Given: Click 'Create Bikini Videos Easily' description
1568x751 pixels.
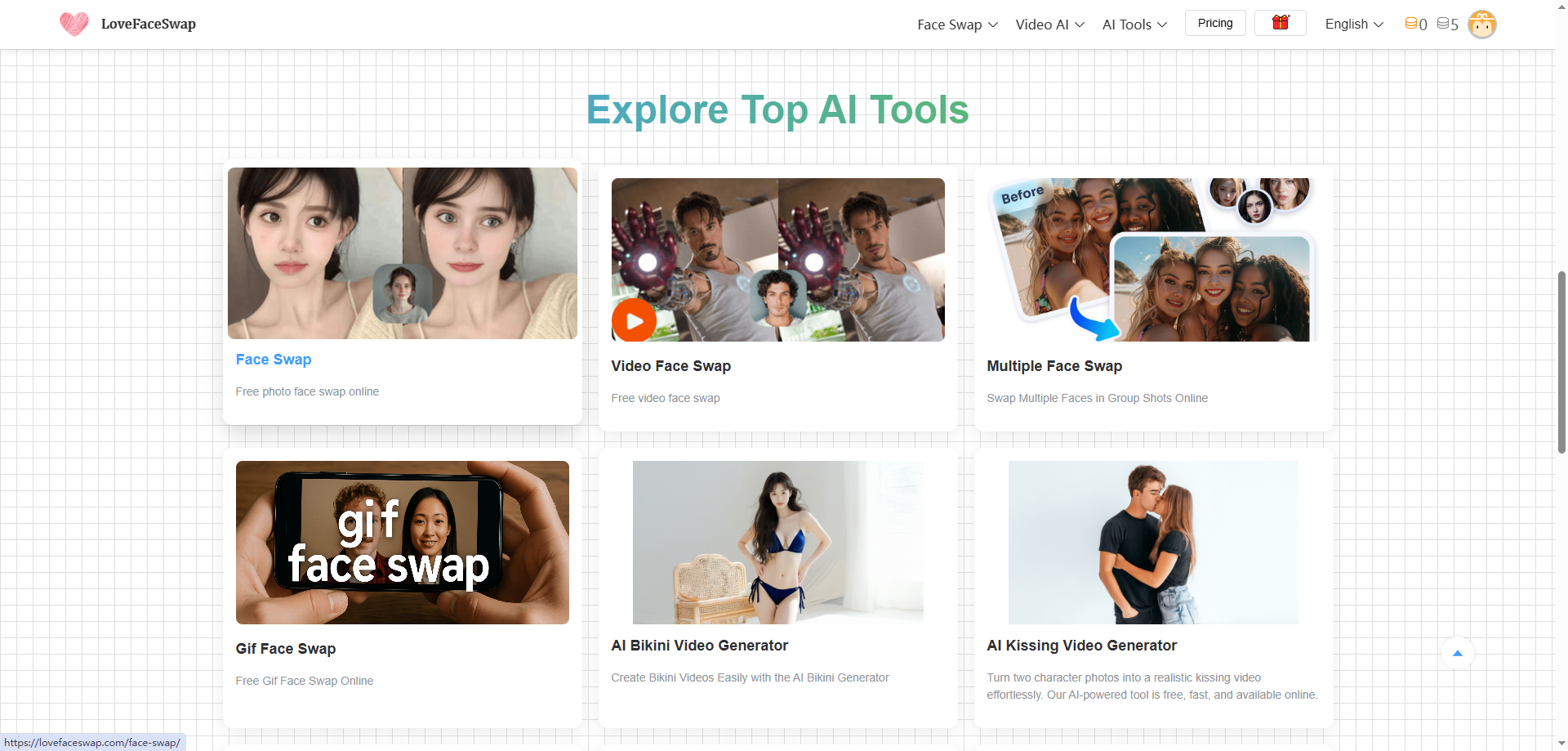Looking at the screenshot, I should pos(750,677).
